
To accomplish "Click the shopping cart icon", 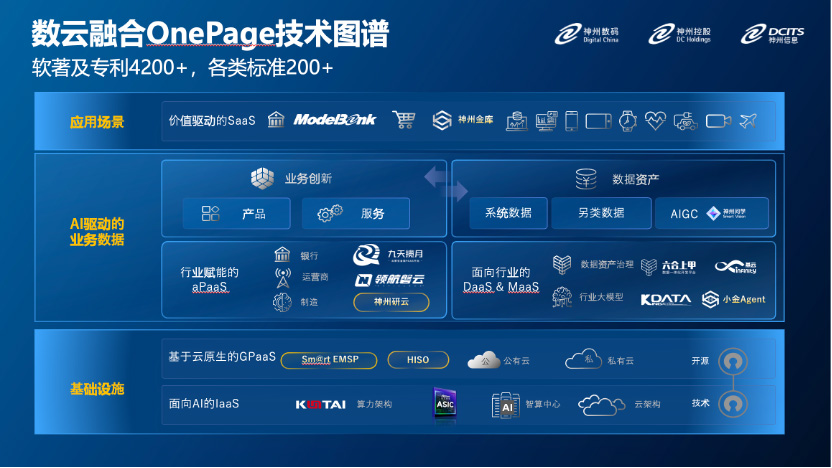I will point(404,120).
